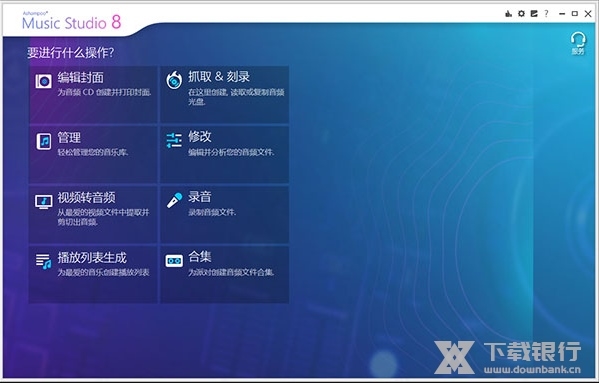The image size is (599, 383).
Task: Open the 修改 audio editing tile
Action: [224, 154]
